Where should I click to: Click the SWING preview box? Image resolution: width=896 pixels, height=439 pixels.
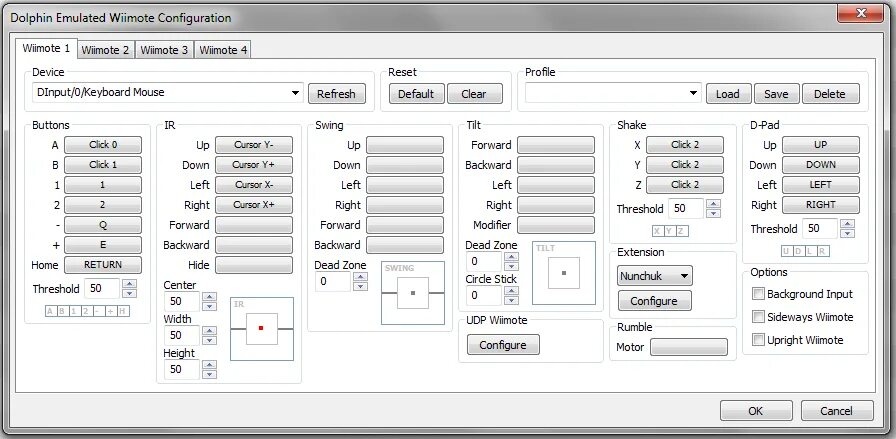pos(413,293)
